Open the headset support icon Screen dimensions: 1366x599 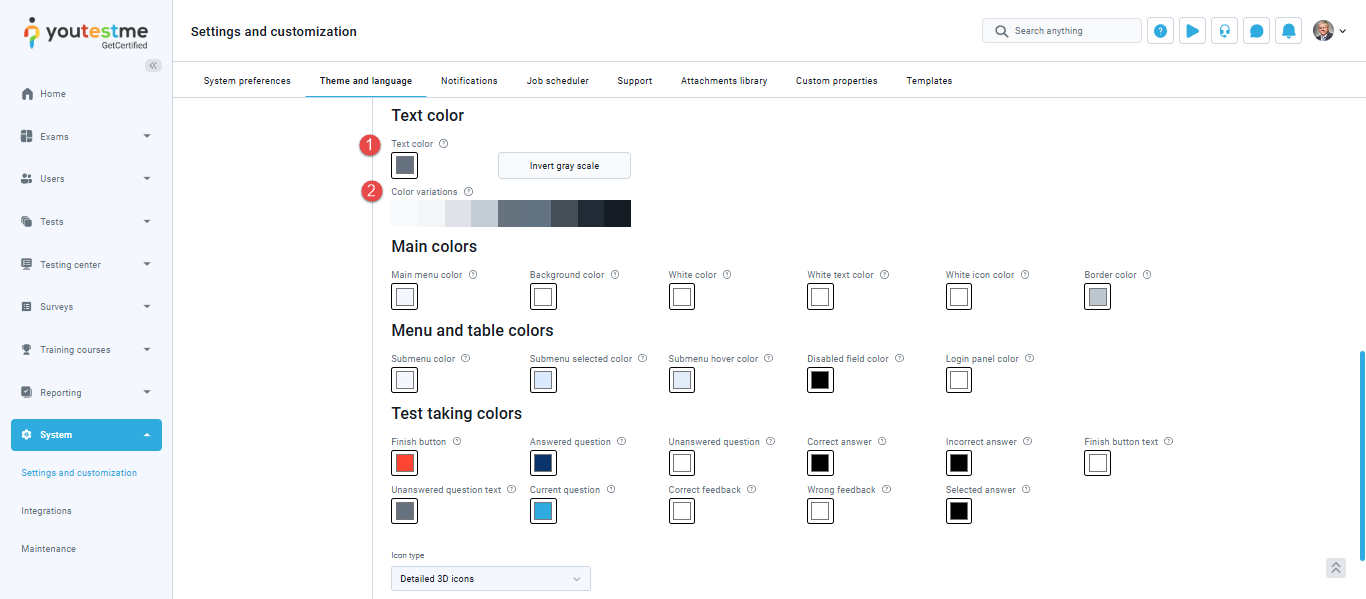[1224, 31]
